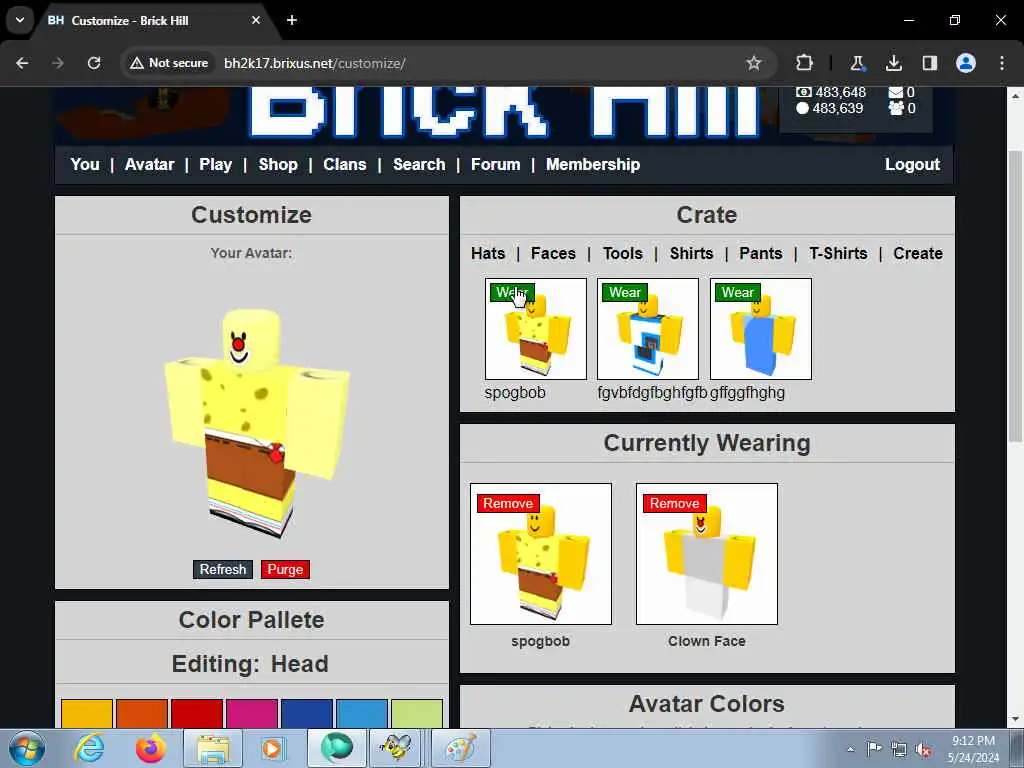Open Windows Explorer folder in taskbar
Image resolution: width=1024 pixels, height=768 pixels.
[213, 748]
